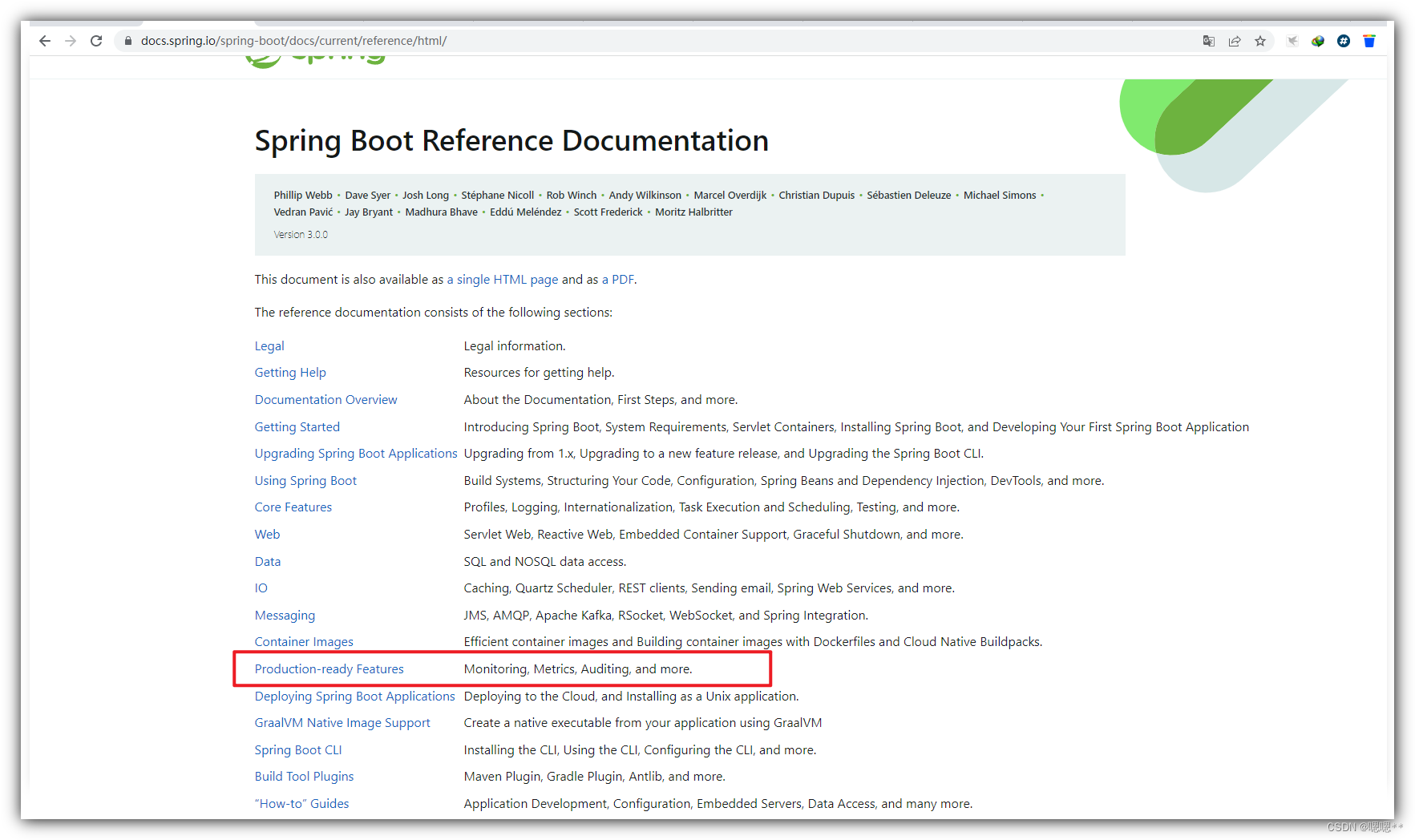Open the Container Images link
The width and height of the screenshot is (1415, 840).
point(304,641)
